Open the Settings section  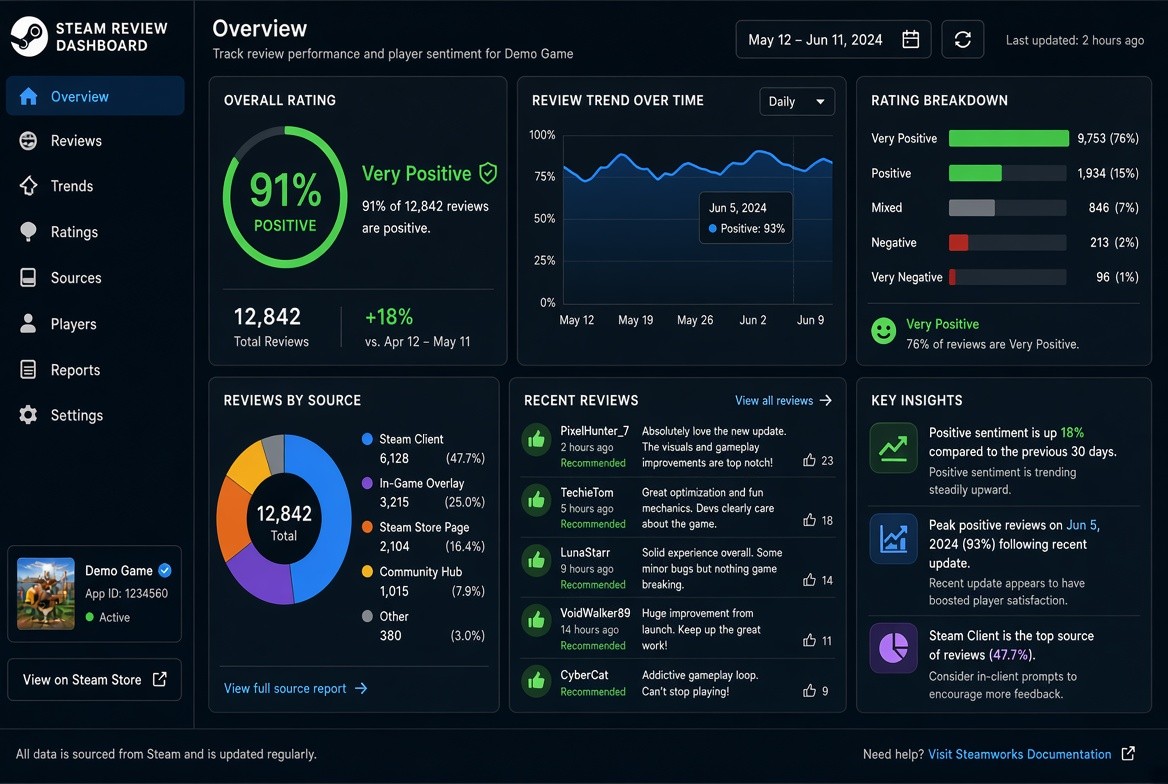[95, 415]
